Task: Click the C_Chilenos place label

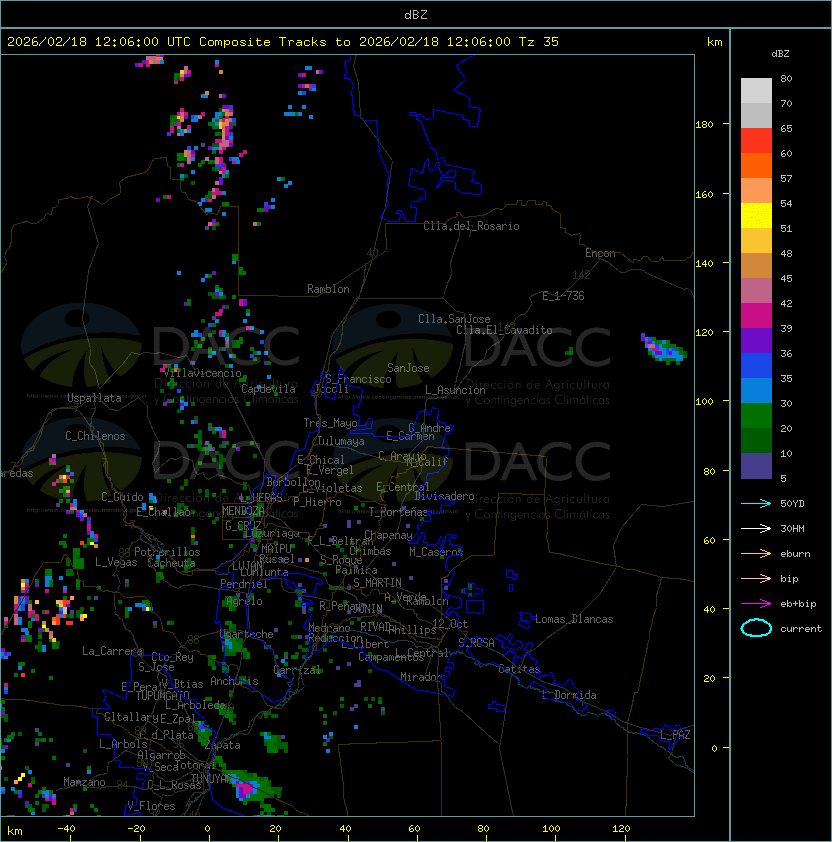Action: (x=95, y=436)
